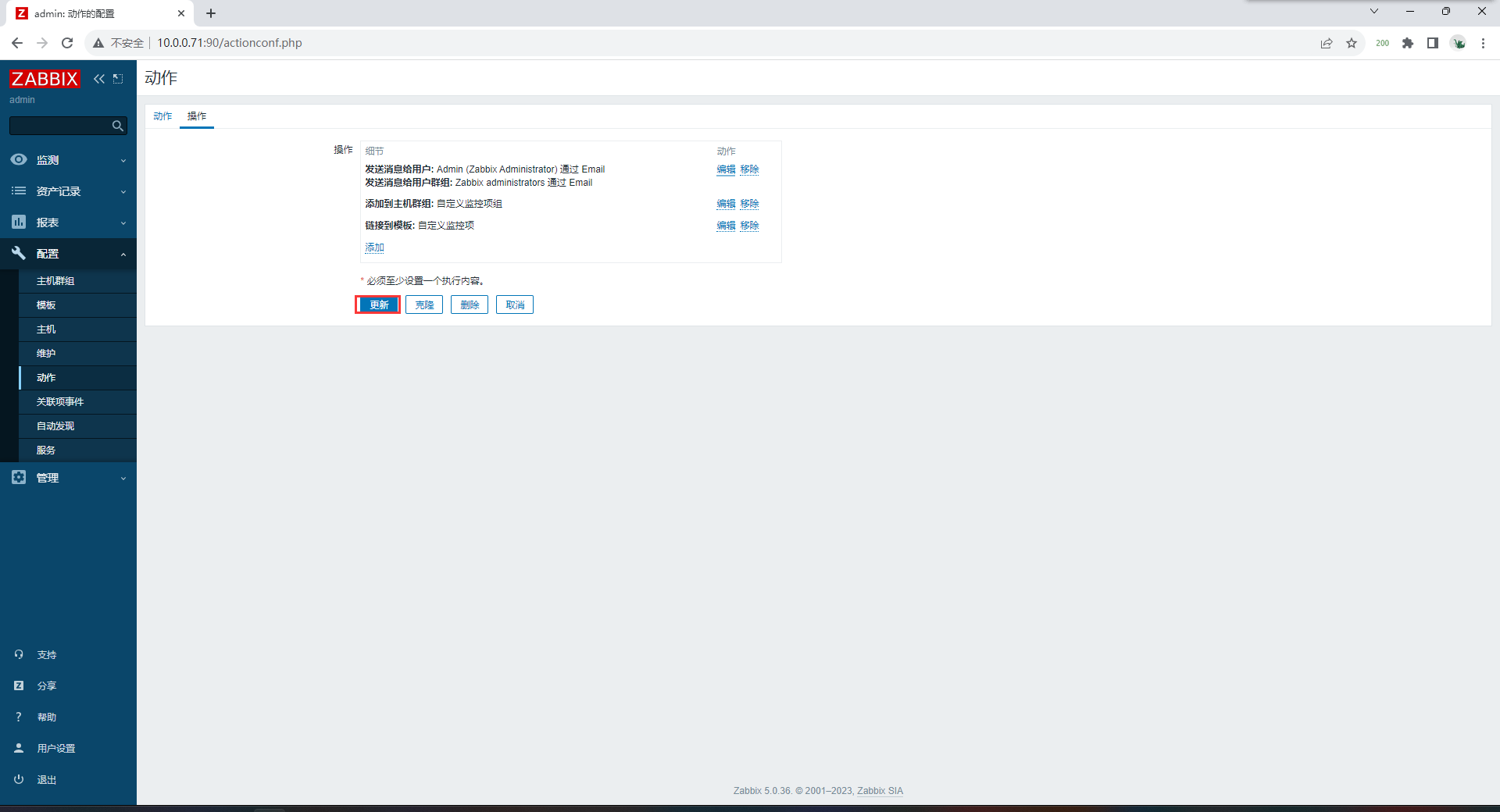Click the 更新 update button

[378, 304]
